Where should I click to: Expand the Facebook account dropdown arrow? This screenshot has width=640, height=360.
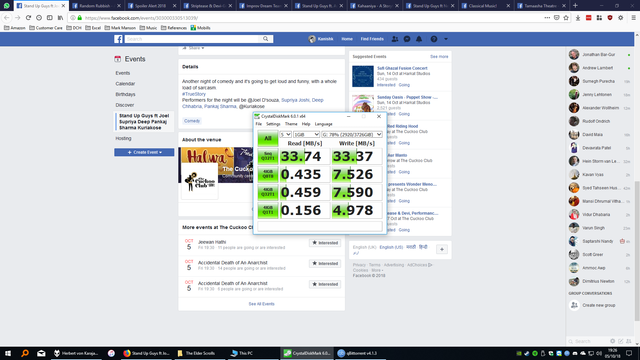(x=446, y=39)
